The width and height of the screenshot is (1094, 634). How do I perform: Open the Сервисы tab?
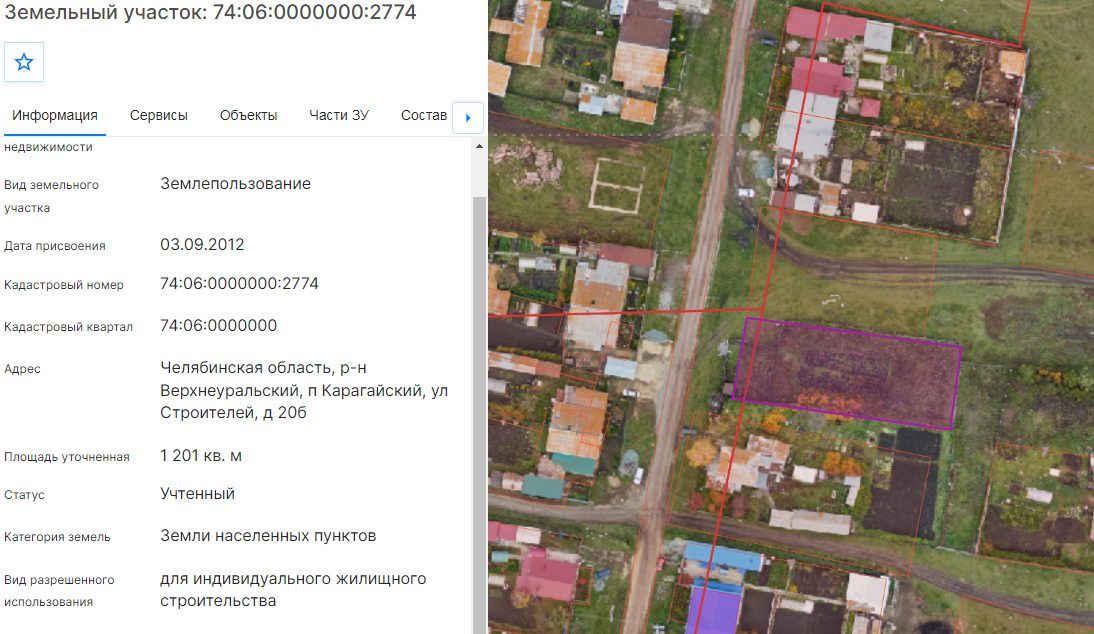(158, 115)
